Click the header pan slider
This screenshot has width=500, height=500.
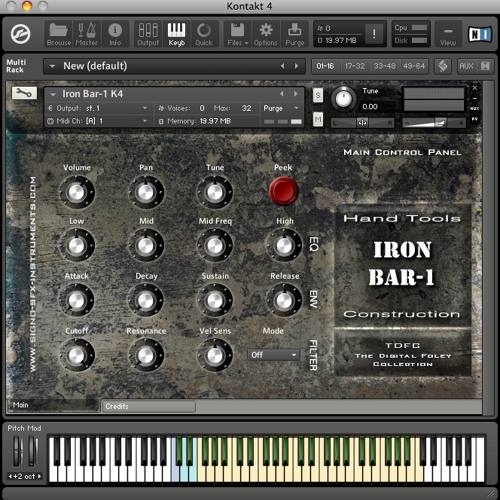pyautogui.click(x=362, y=123)
